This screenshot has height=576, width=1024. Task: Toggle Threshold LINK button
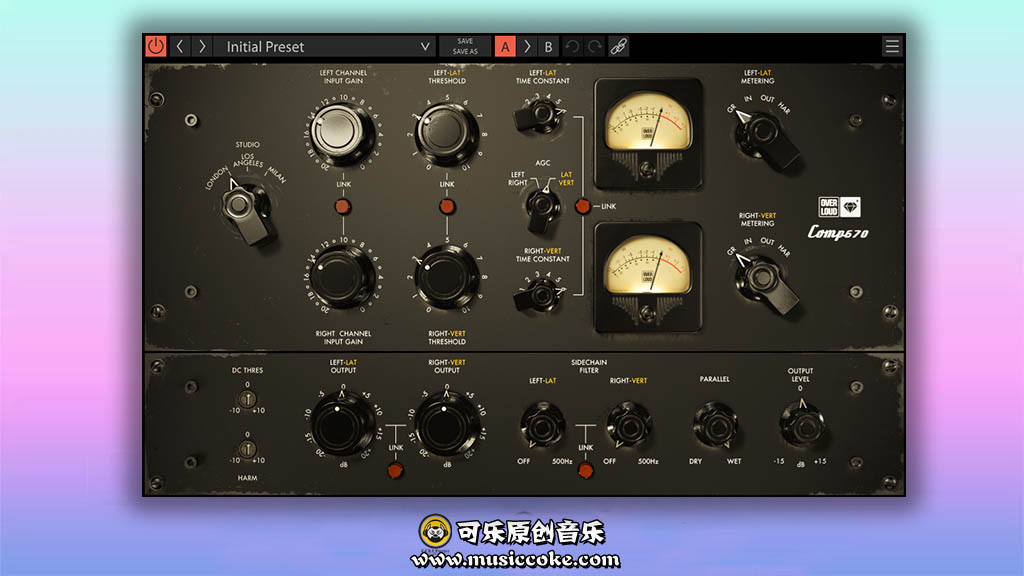[x=447, y=207]
